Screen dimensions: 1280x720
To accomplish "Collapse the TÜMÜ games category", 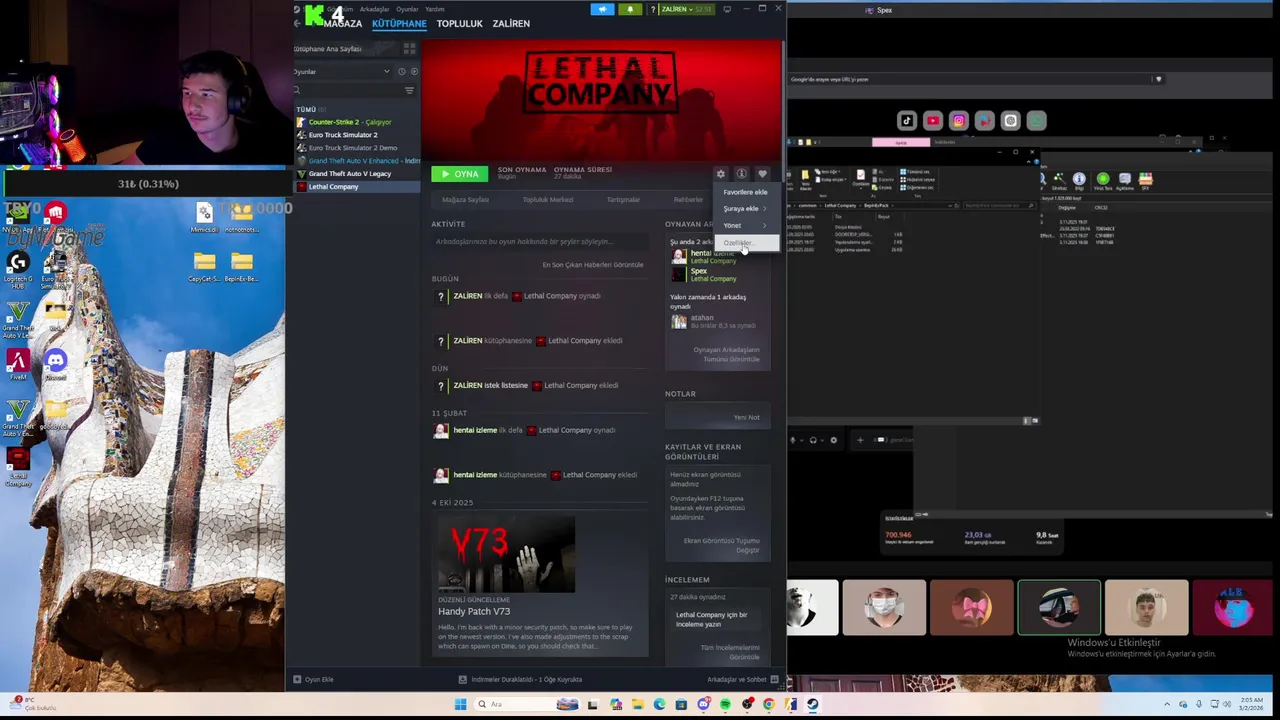I will point(306,109).
